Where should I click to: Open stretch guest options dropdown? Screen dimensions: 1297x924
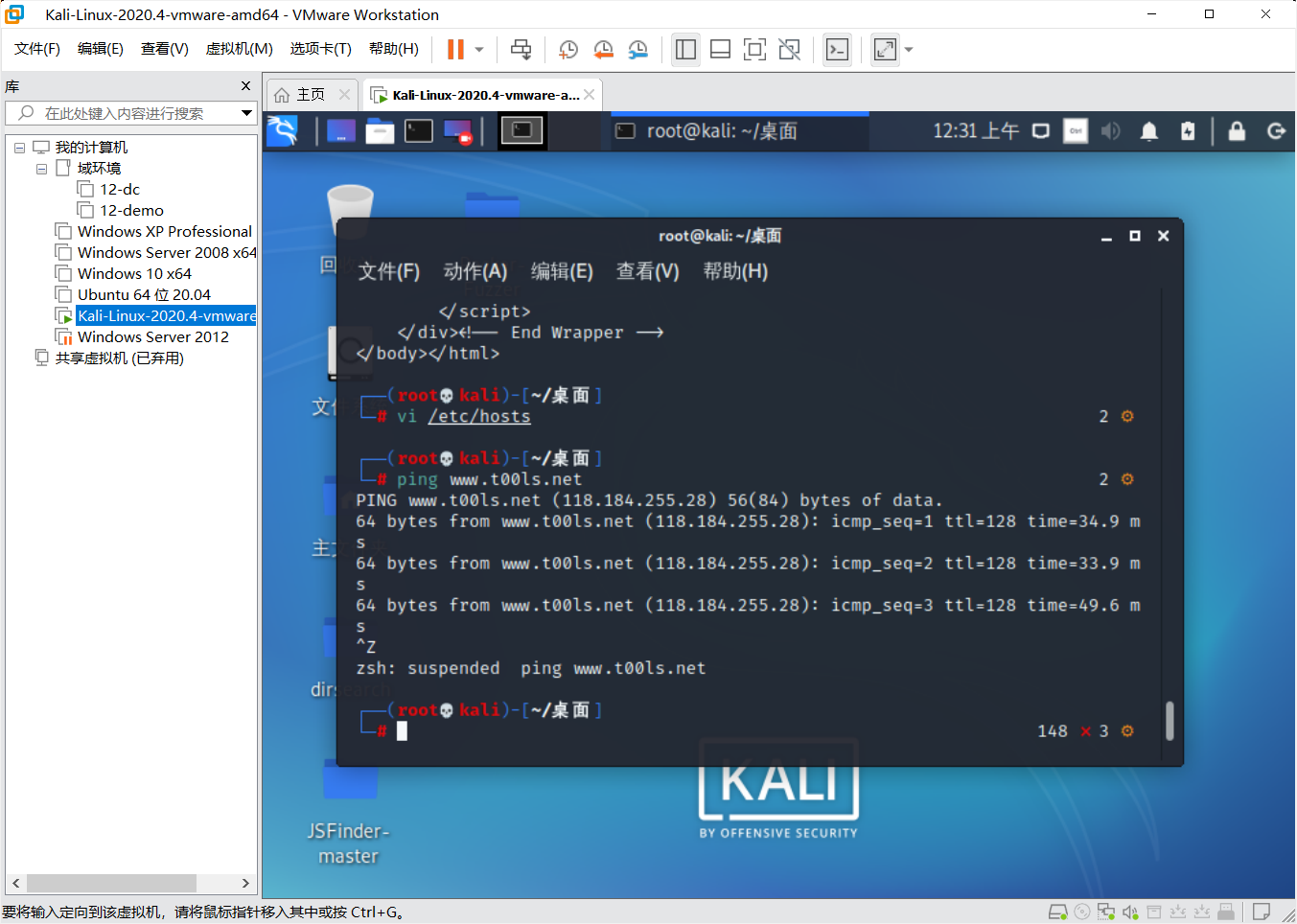(909, 49)
